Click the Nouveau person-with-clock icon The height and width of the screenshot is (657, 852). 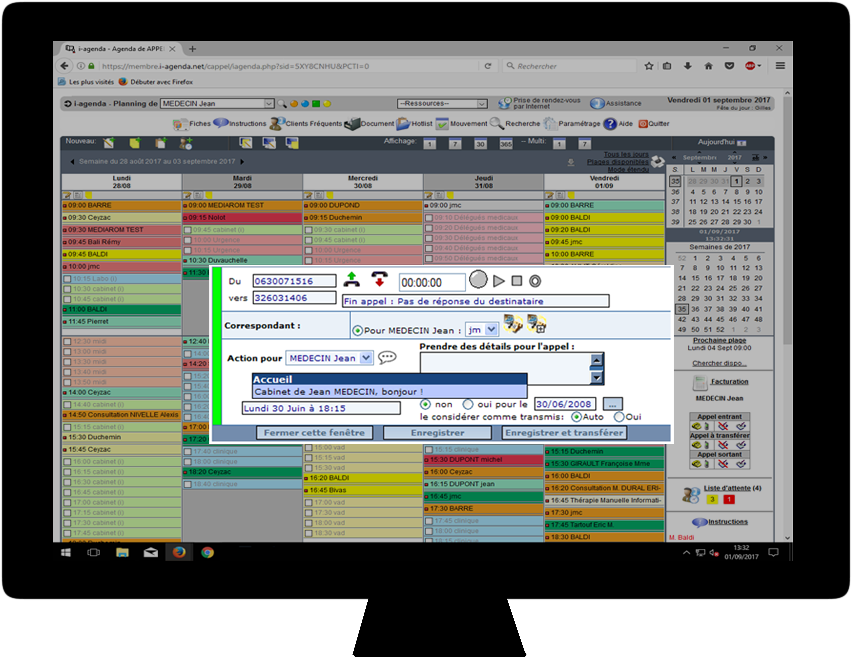tap(186, 143)
